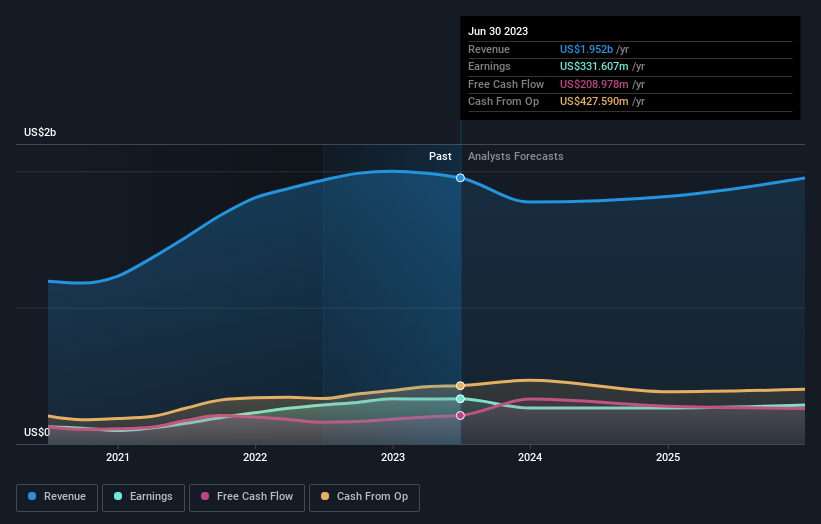Click the Past section label

[440, 157]
